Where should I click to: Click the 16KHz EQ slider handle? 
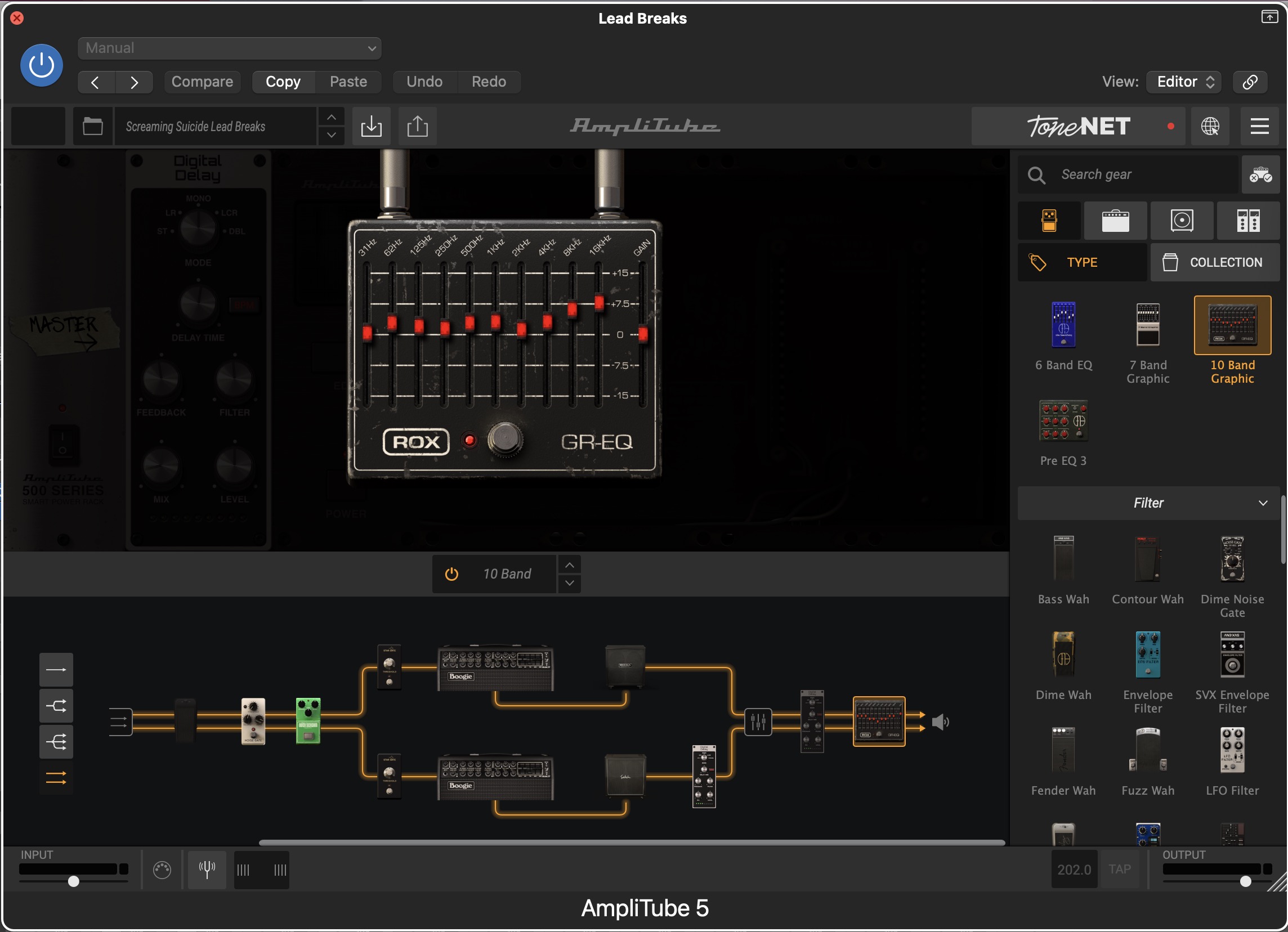pos(598,303)
